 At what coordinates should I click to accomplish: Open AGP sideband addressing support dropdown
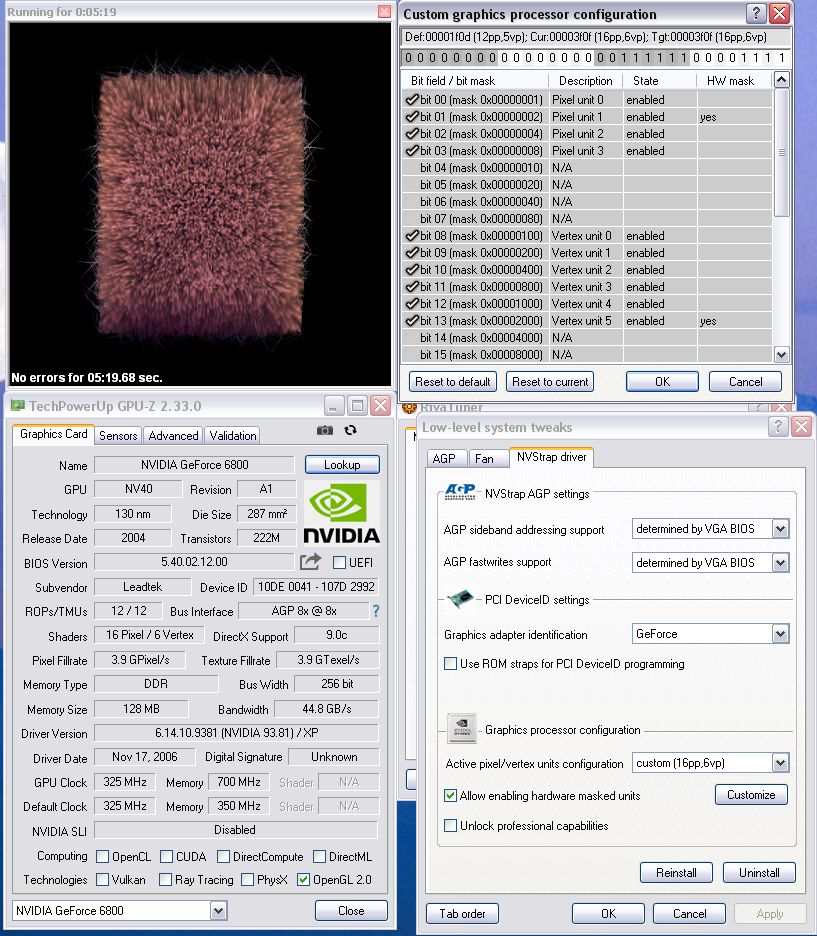[780, 529]
